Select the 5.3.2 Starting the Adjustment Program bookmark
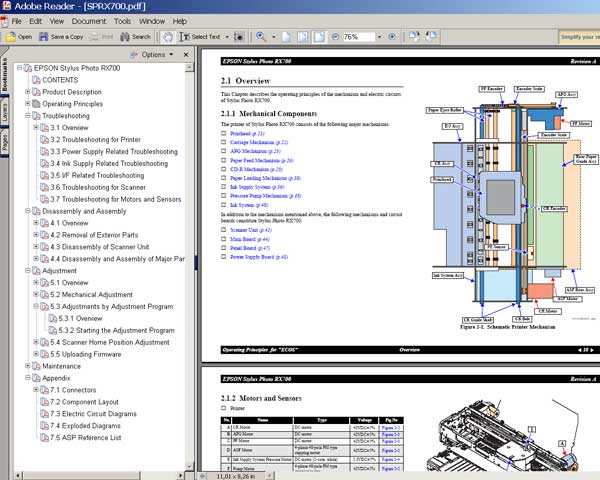Viewport: 600px width, 480px height. pyautogui.click(x=116, y=330)
